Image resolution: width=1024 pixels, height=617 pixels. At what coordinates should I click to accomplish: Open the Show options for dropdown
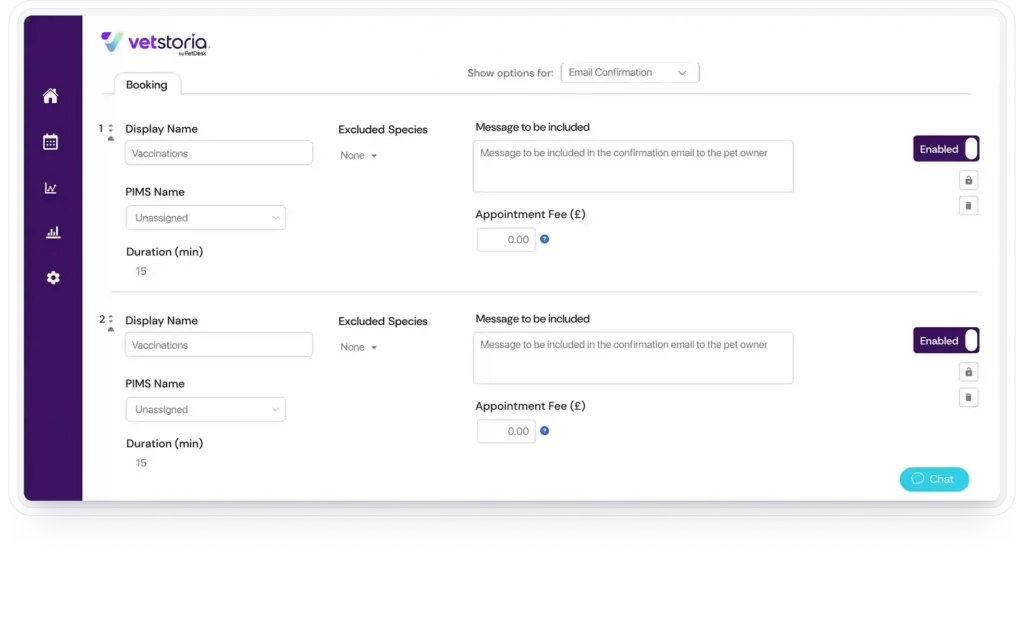[x=630, y=72]
